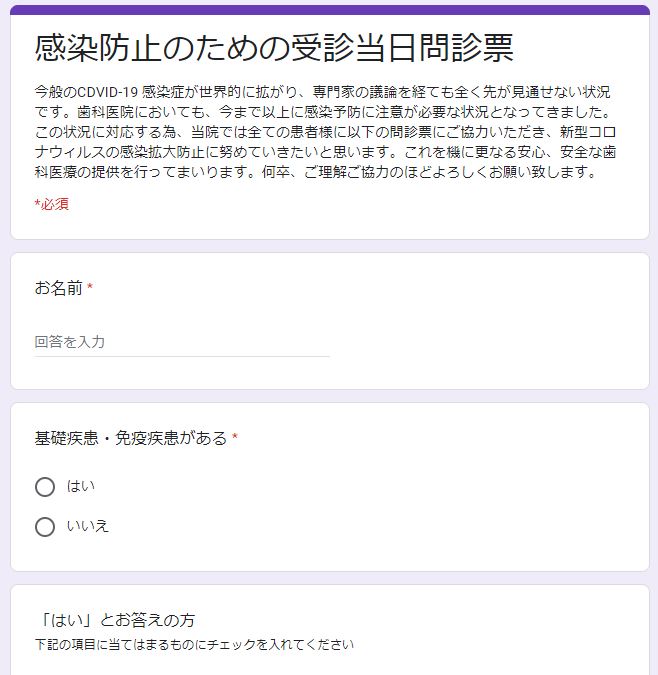Click the red asterisk beside "基礎疾患・免疫疾患がある"

(x=235, y=439)
